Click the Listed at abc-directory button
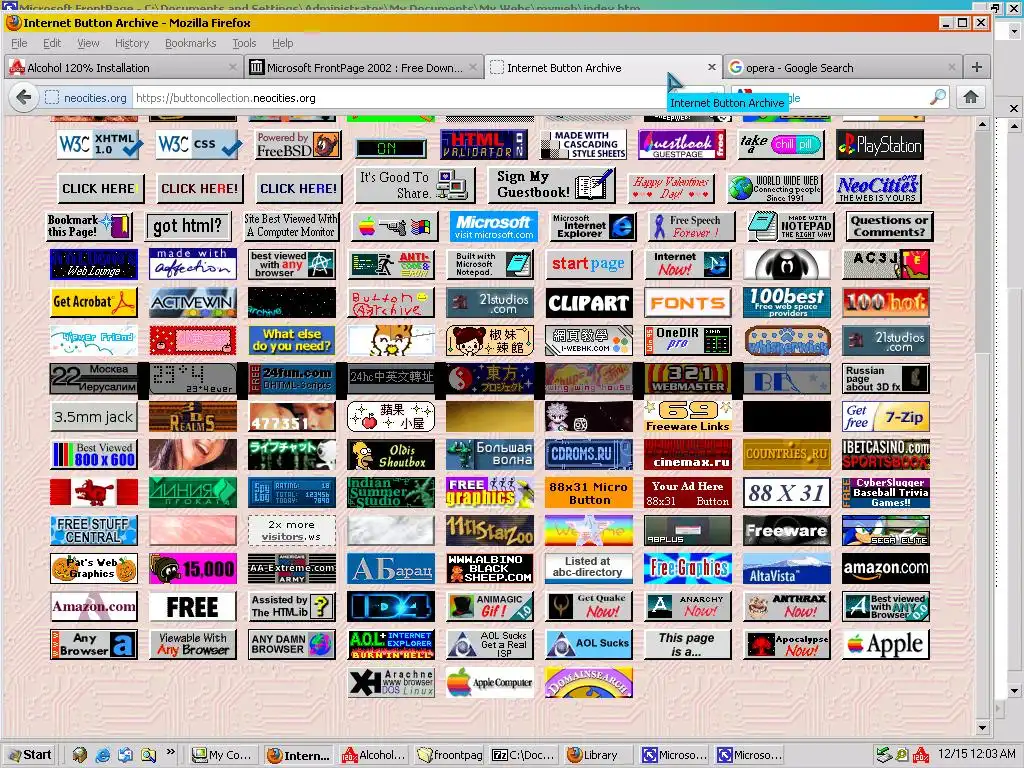 [x=589, y=569]
